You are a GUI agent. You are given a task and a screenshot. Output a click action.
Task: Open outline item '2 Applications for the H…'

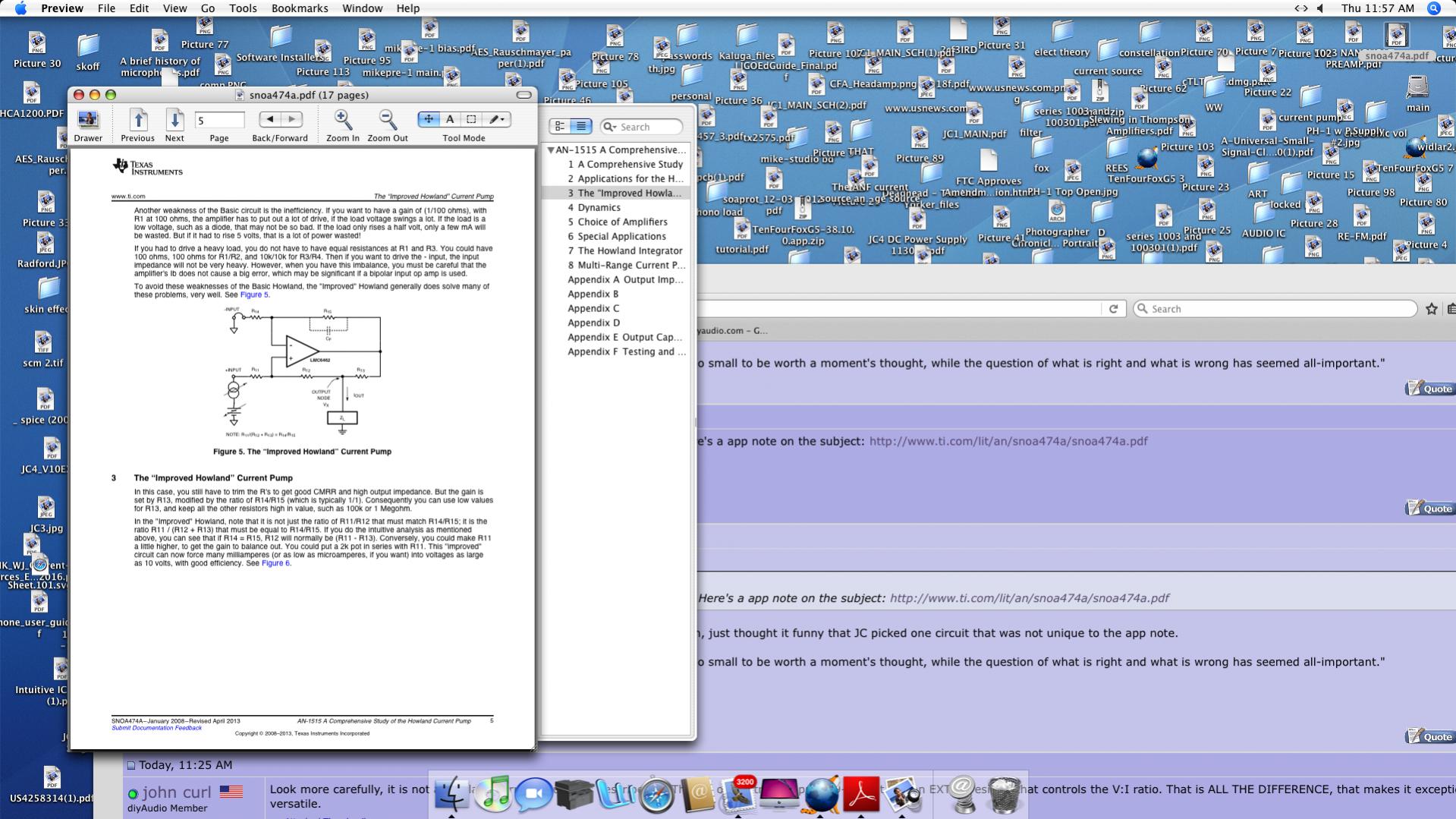626,178
